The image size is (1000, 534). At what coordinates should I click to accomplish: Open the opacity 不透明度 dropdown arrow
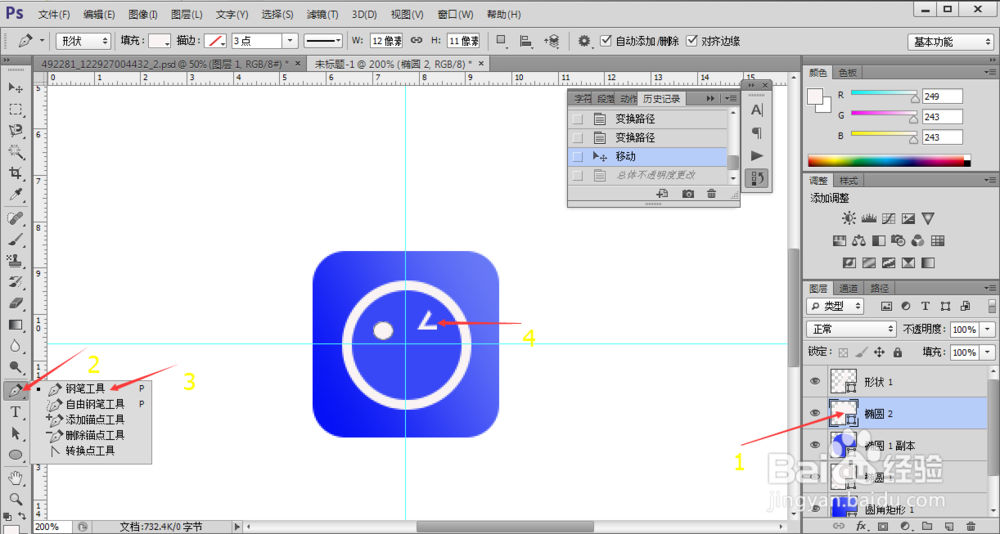988,329
